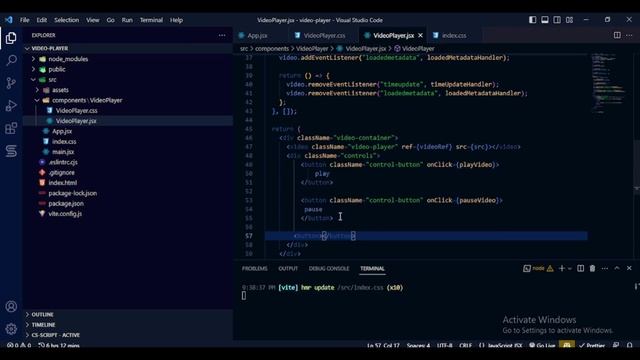640x360 pixels.
Task: Close the terminal panel
Action: [x=629, y=268]
